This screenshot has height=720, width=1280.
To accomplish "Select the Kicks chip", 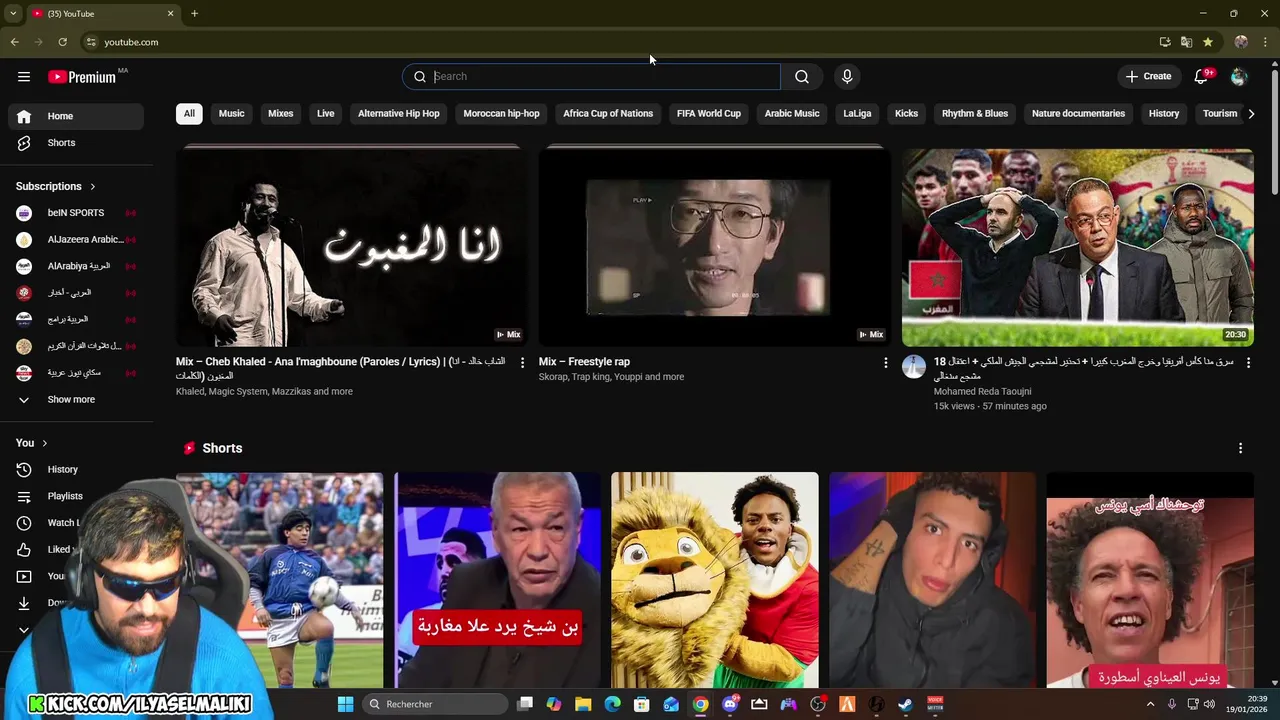I will 906,113.
